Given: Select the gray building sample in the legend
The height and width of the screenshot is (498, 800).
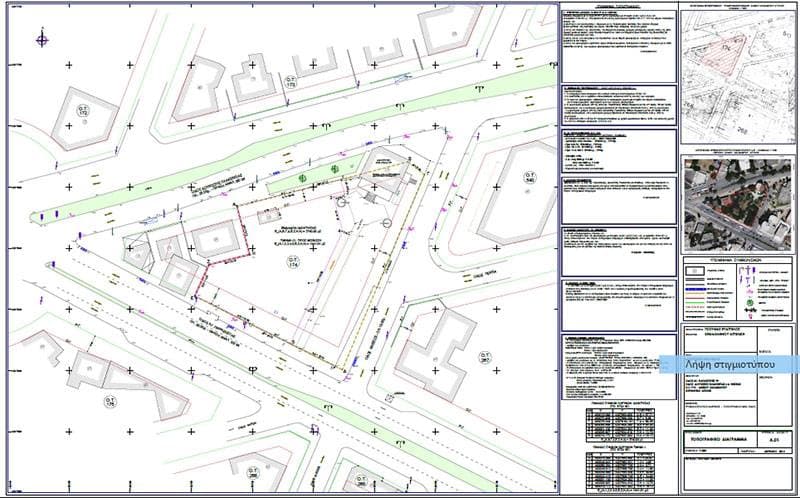Looking at the screenshot, I should (694, 272).
